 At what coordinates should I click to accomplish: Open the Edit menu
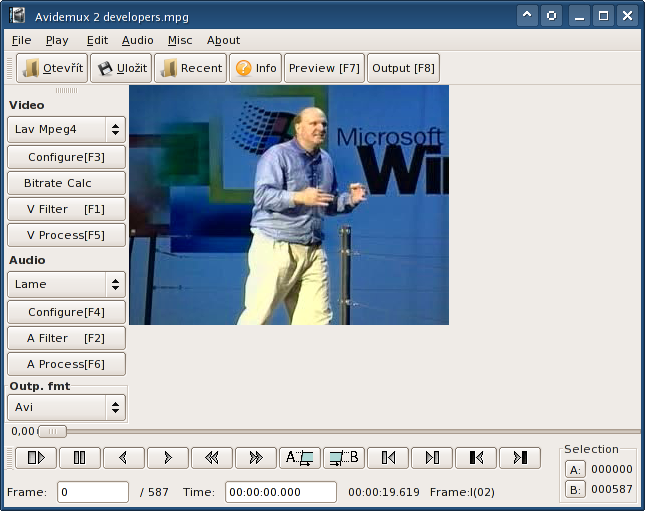(x=97, y=40)
